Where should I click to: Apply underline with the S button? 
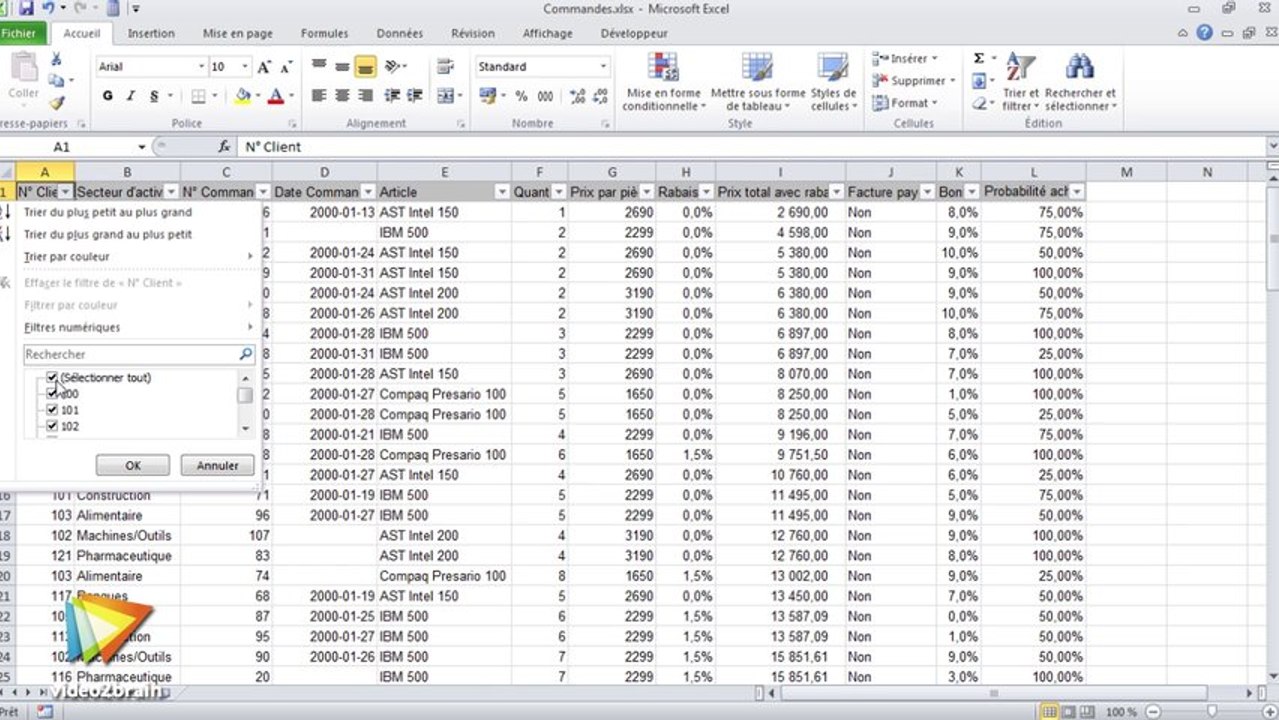tap(153, 96)
